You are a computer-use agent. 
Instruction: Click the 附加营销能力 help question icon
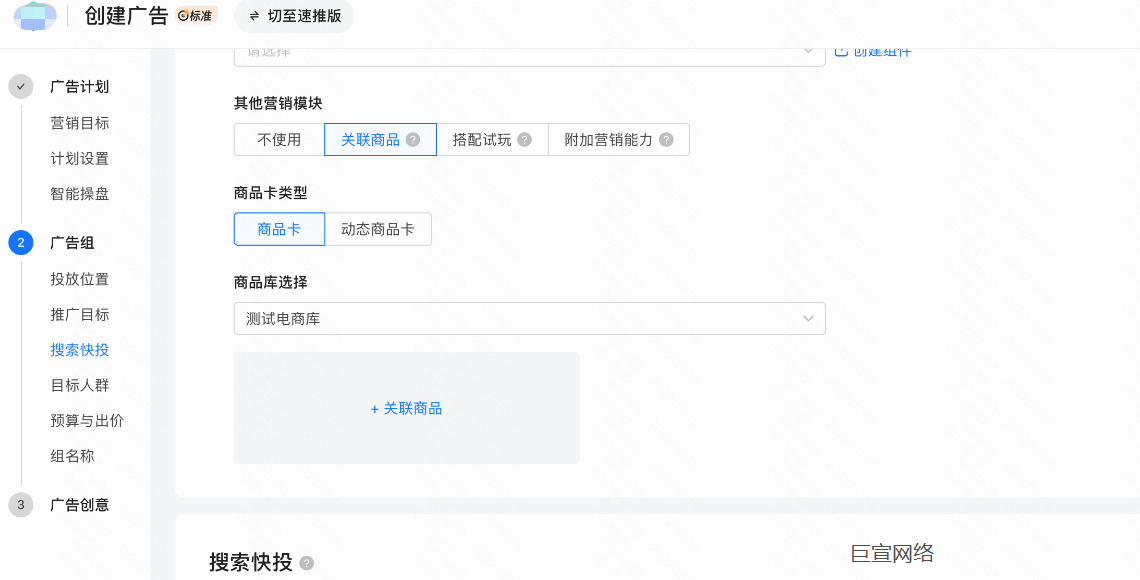(666, 140)
